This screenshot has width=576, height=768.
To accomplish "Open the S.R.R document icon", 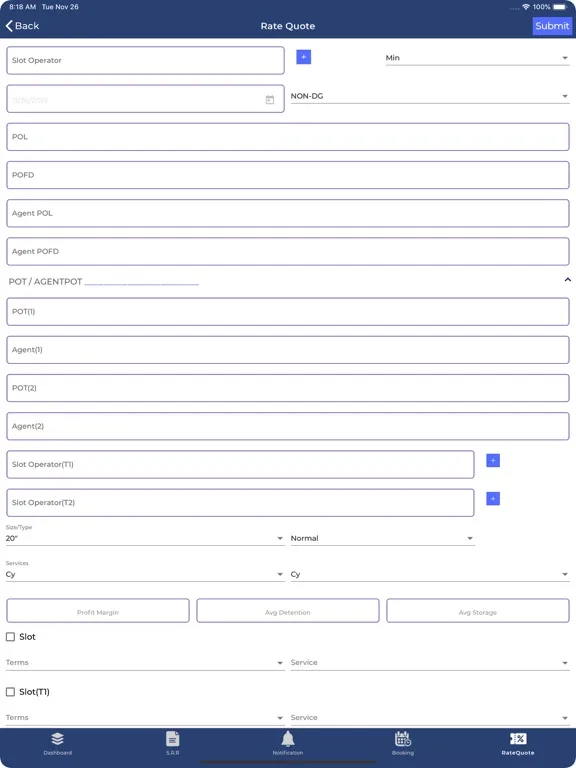I will pyautogui.click(x=172, y=739).
